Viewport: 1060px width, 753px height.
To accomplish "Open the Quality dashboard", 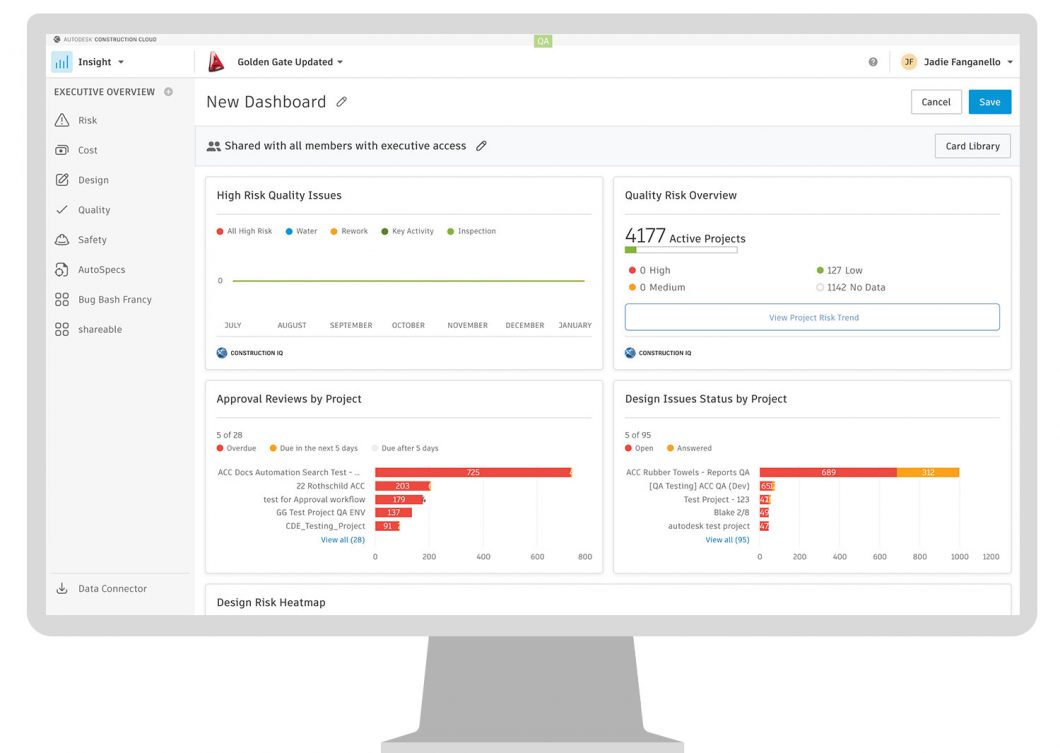I will (x=94, y=210).
